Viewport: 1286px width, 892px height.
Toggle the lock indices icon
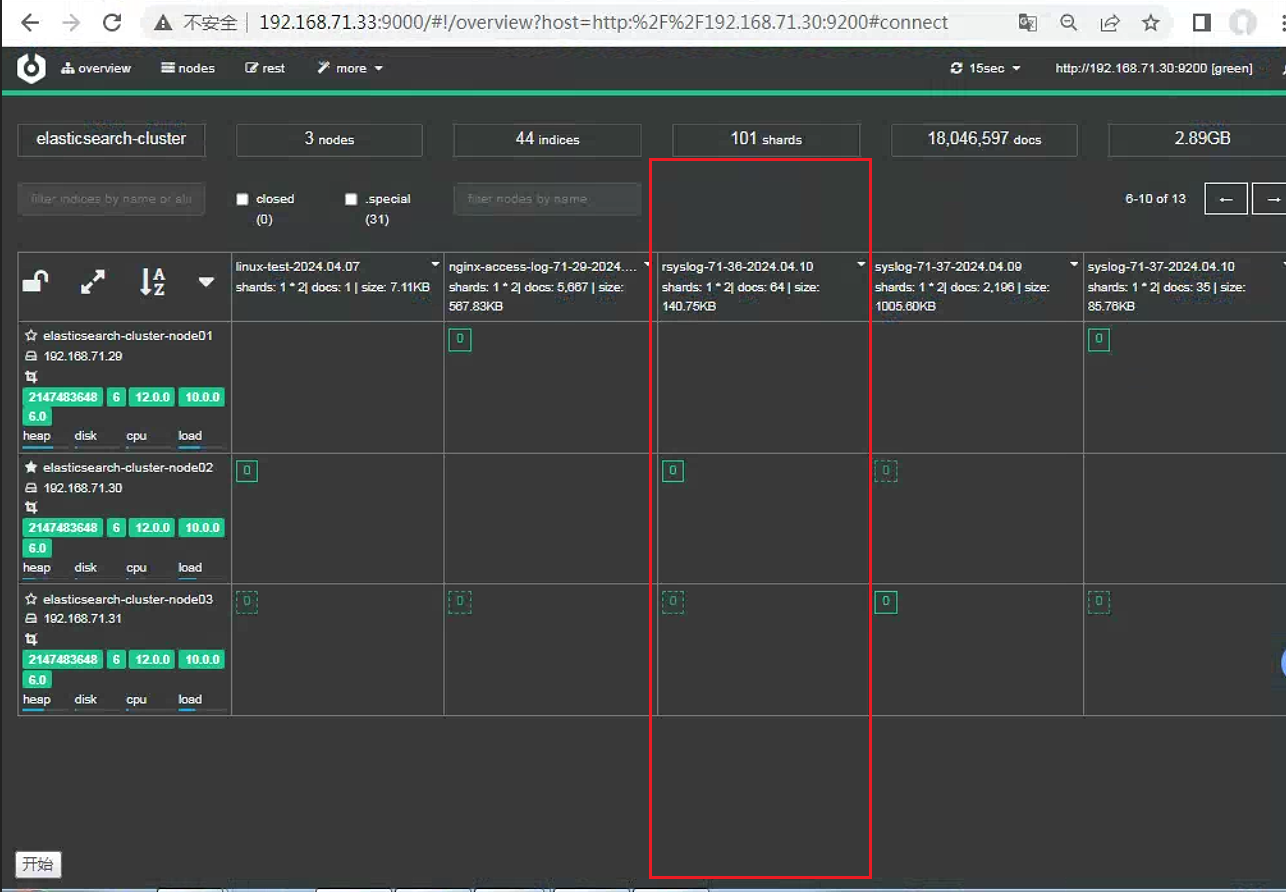pos(36,283)
